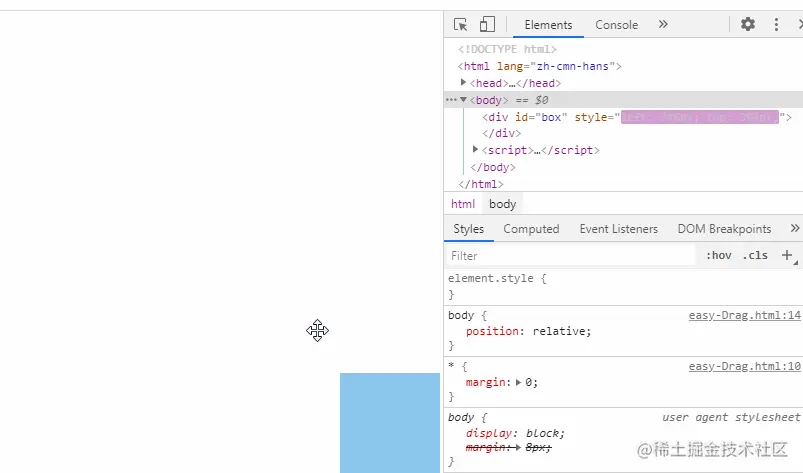
Task: Click the element.style rule block
Action: point(623,286)
